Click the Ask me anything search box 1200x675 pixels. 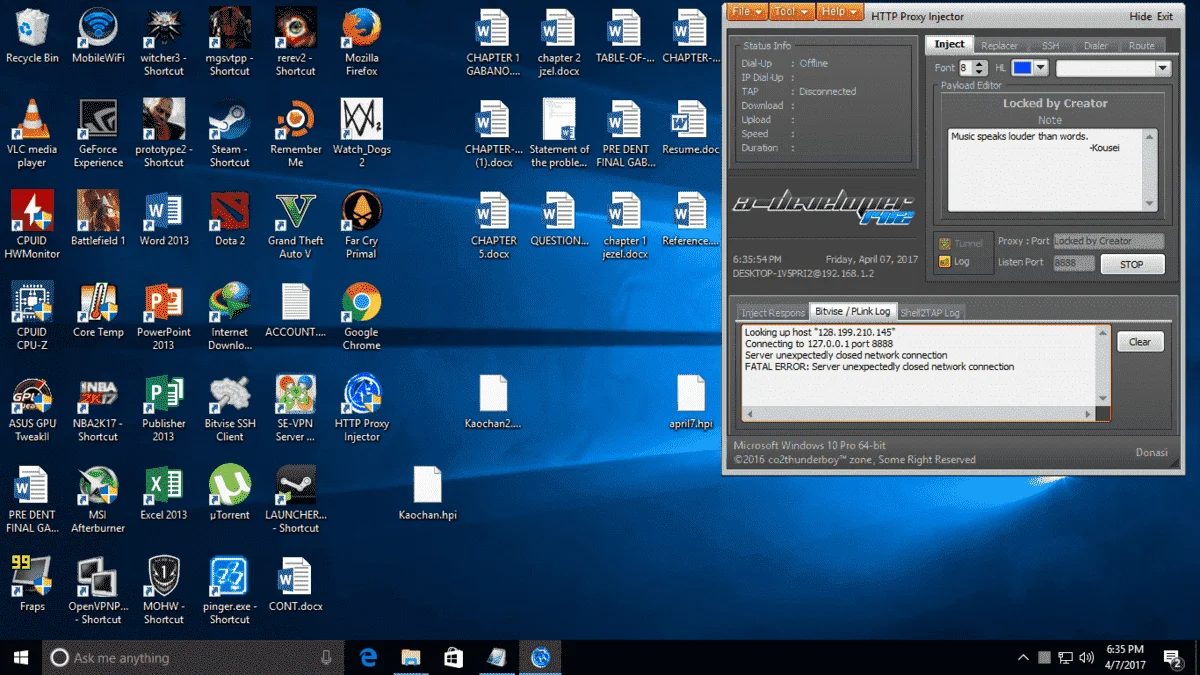(192, 657)
